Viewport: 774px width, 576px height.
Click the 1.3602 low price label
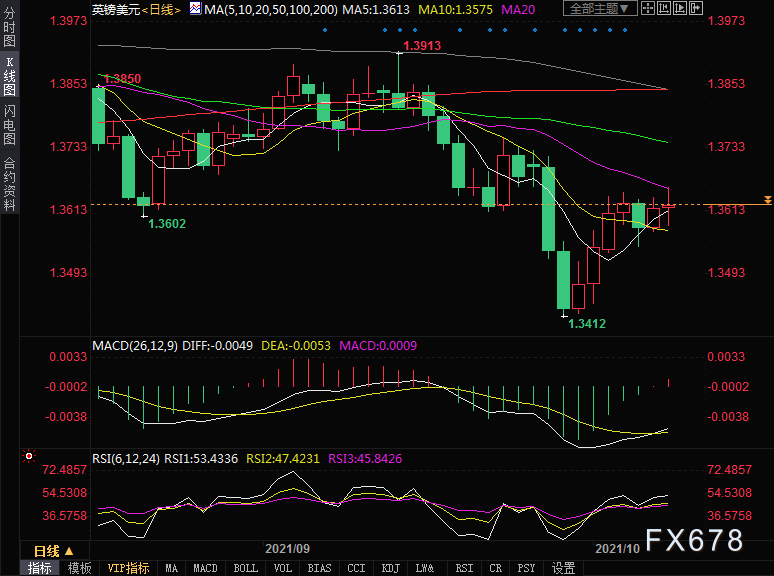pyautogui.click(x=167, y=224)
